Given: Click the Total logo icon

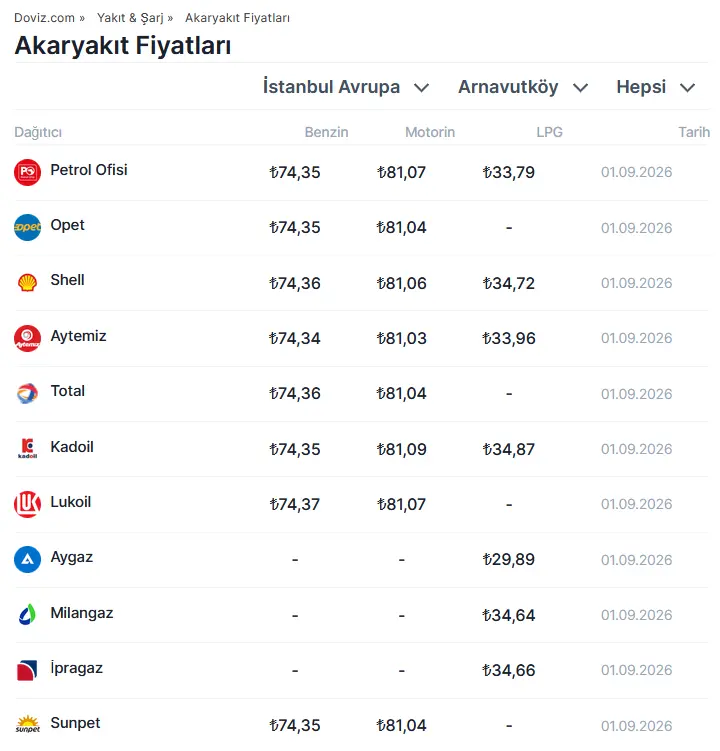Looking at the screenshot, I should (27, 394).
